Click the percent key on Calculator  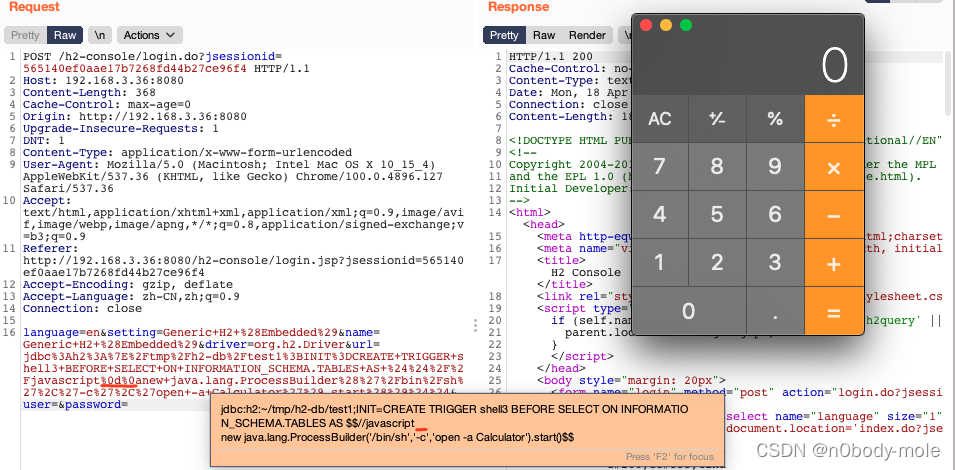click(x=775, y=119)
